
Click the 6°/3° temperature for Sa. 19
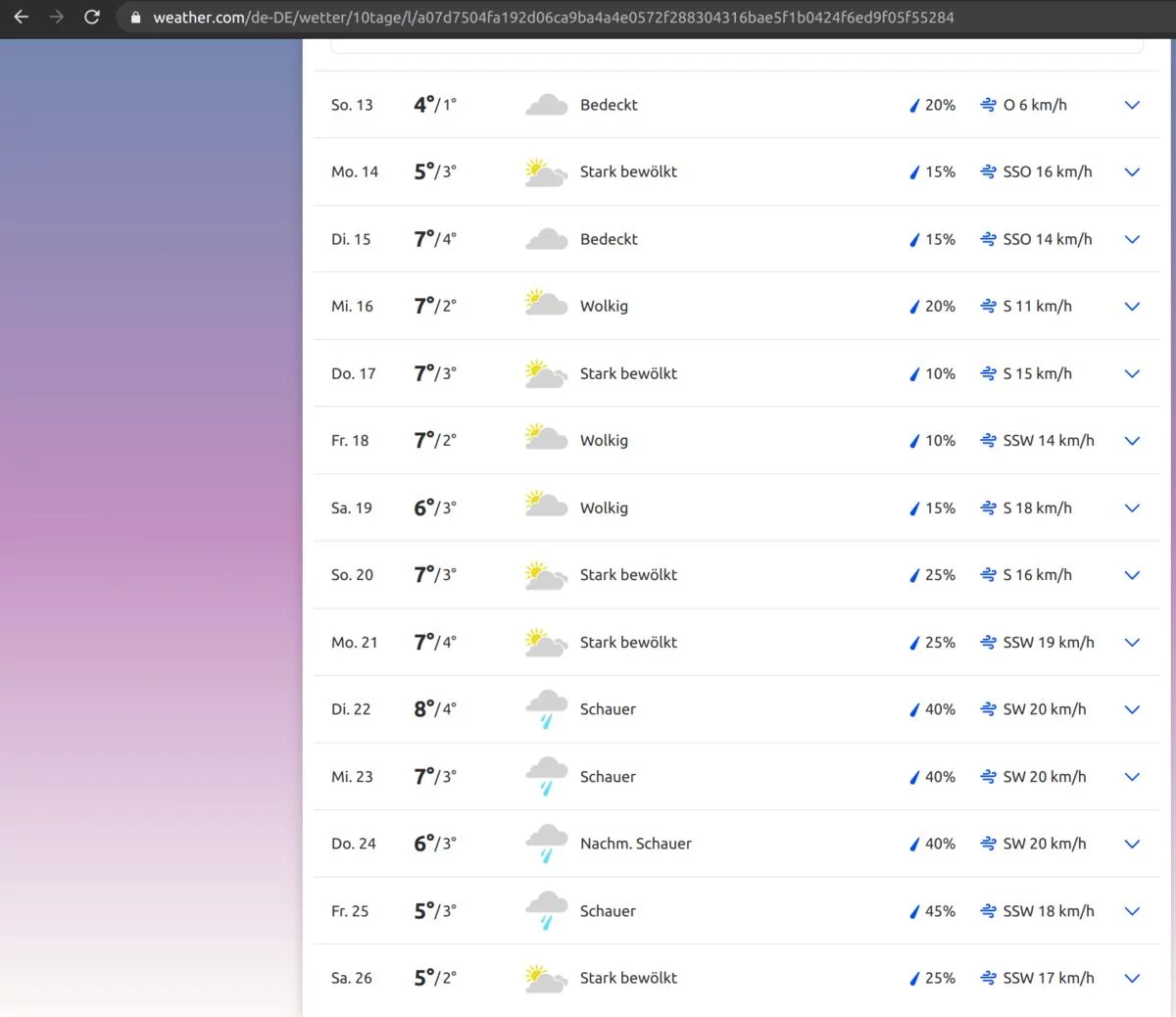click(x=435, y=508)
